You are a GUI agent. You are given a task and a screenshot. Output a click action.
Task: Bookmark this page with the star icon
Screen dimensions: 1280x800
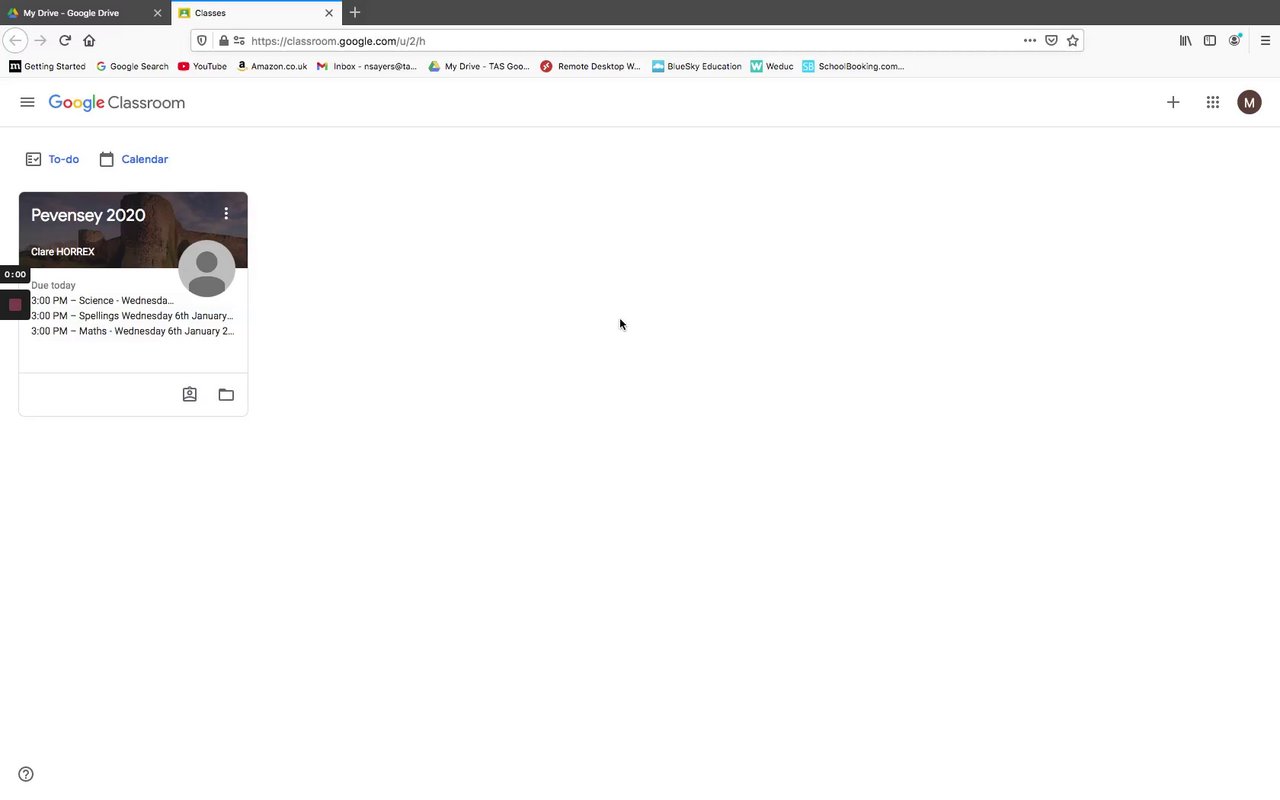[x=1073, y=41]
